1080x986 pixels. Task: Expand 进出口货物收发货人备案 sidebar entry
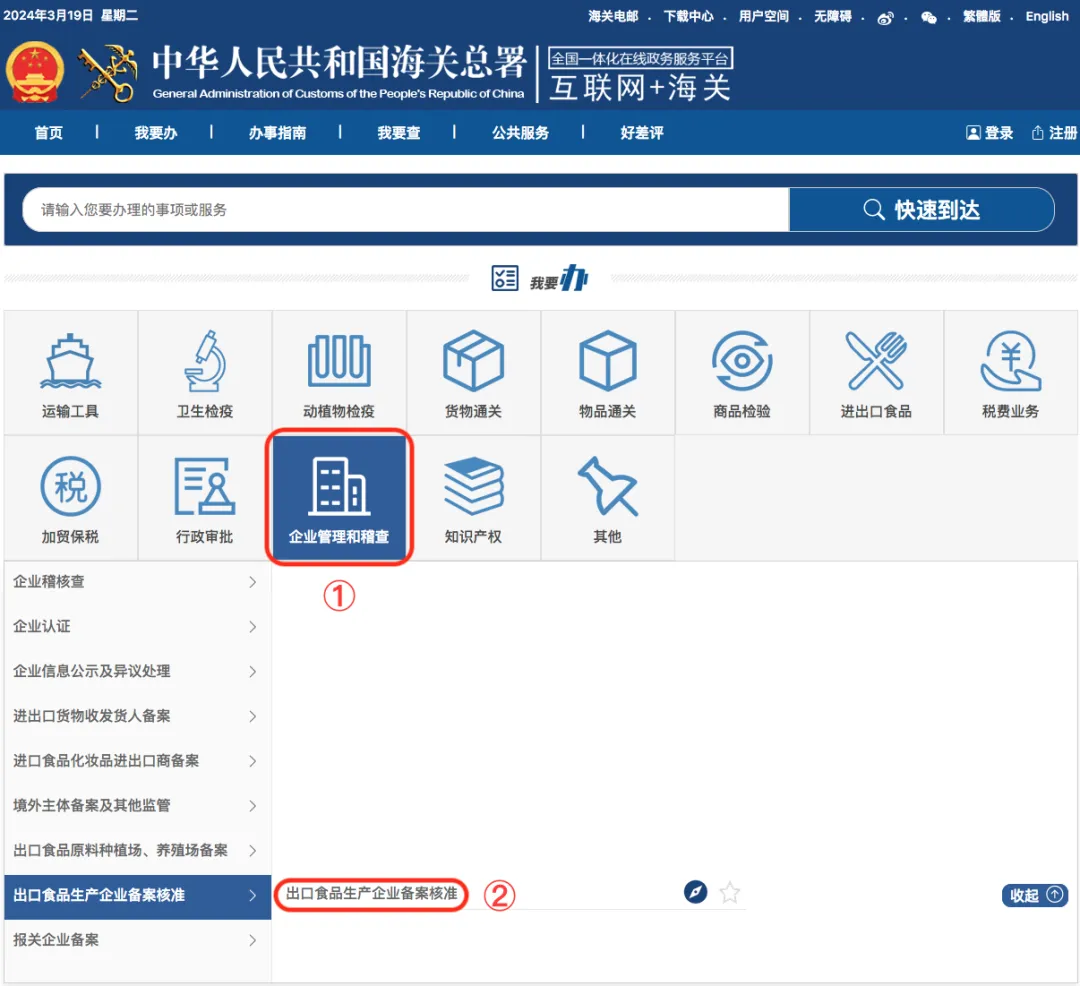click(138, 716)
